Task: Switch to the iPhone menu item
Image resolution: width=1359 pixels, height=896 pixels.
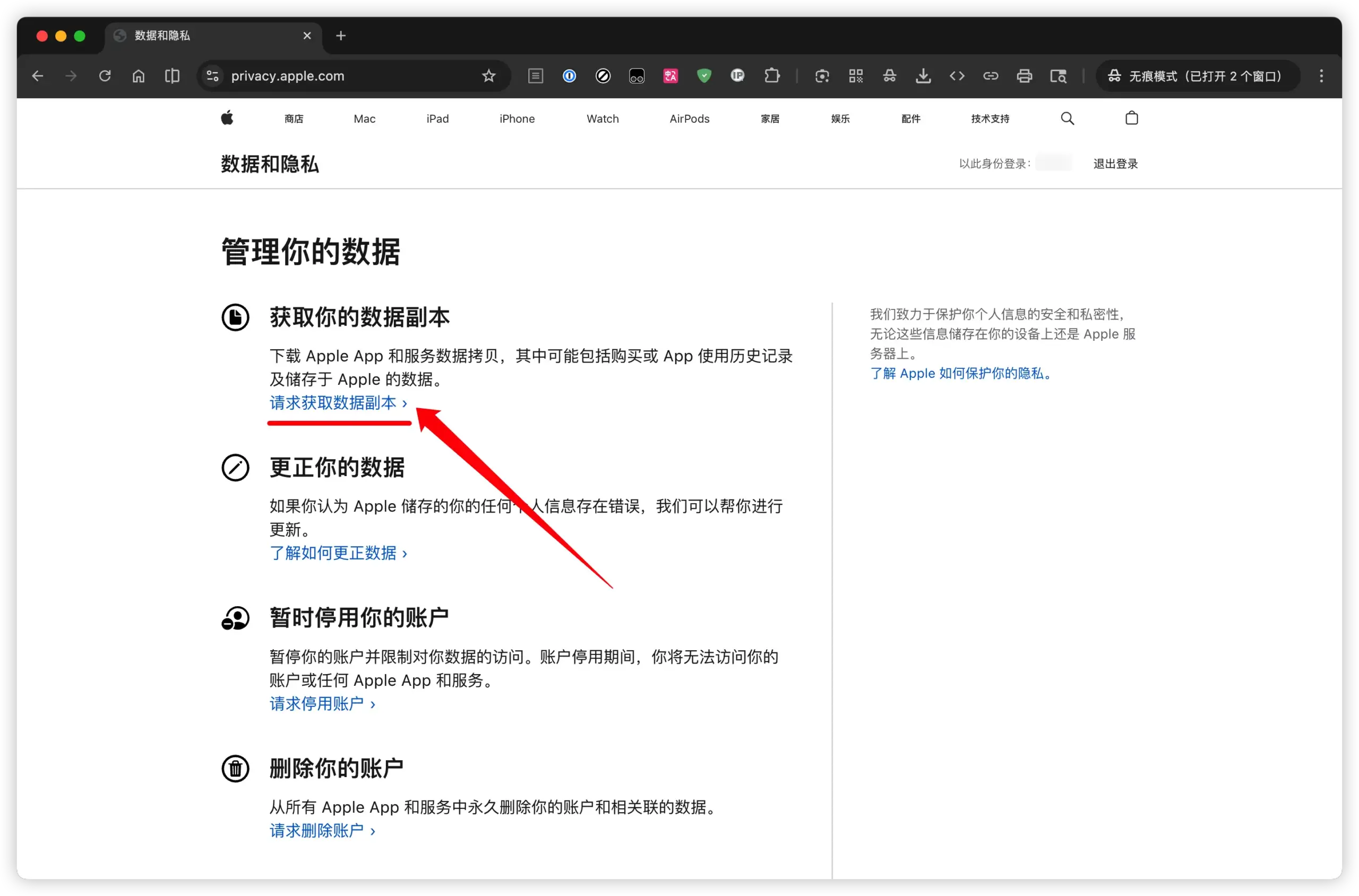Action: (517, 118)
